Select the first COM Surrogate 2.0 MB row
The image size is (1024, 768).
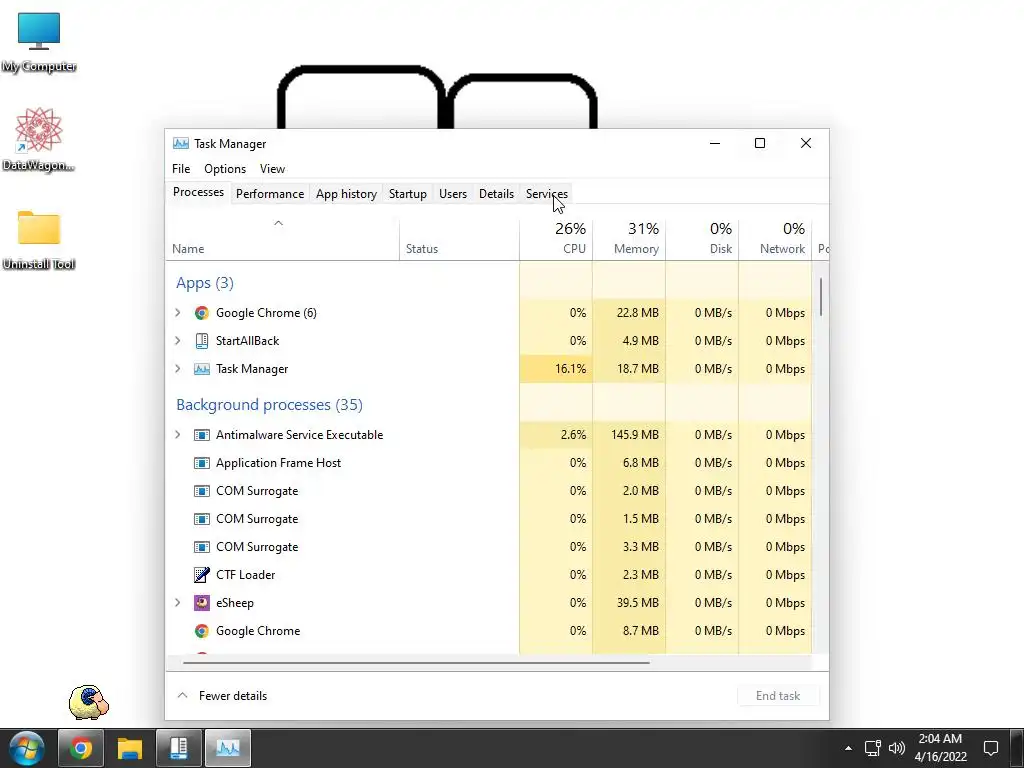[488, 491]
